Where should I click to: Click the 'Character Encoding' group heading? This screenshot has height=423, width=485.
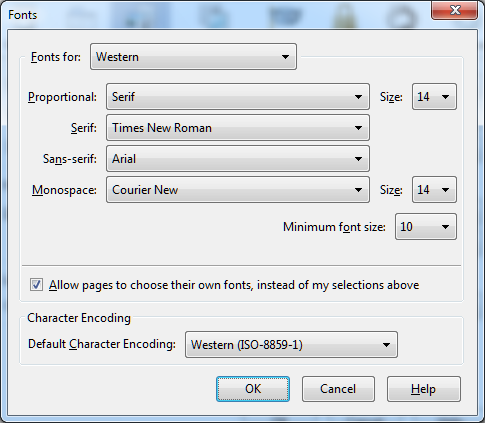click(79, 318)
